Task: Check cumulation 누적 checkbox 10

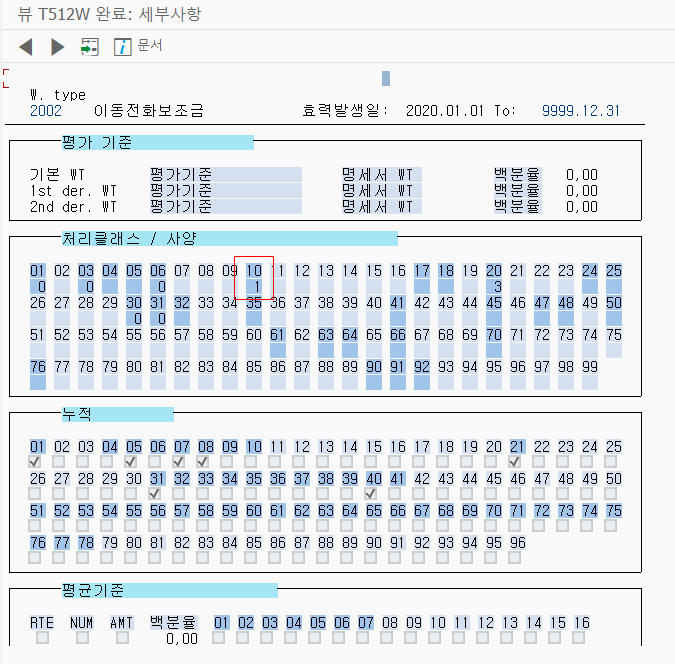Action: coord(251,462)
